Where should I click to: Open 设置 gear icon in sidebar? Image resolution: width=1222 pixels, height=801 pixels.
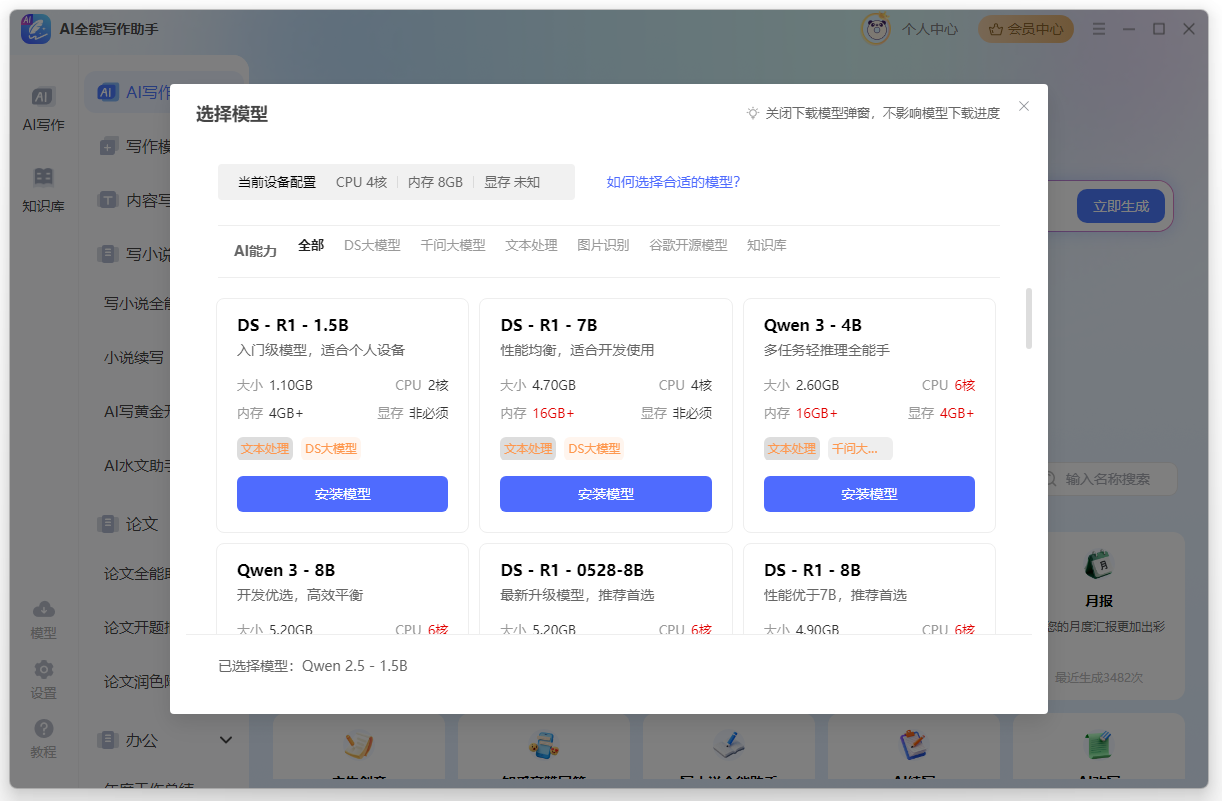click(x=43, y=670)
